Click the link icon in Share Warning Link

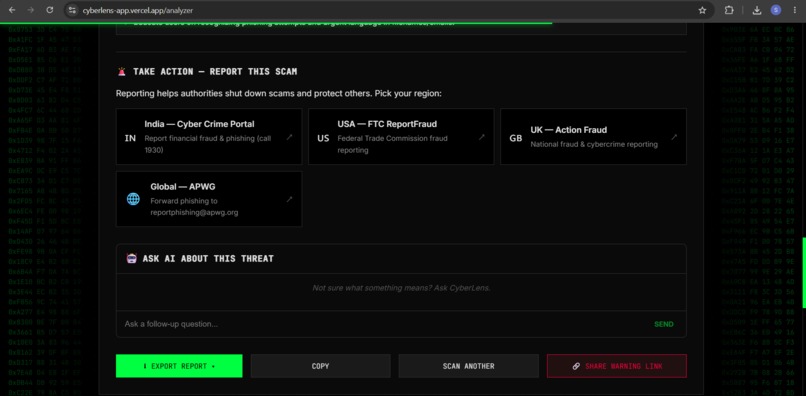[x=576, y=366]
